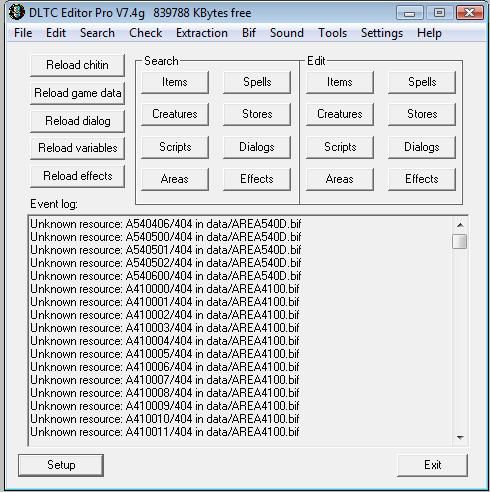Open the Tools menu
This screenshot has height=492, width=490.
(332, 33)
